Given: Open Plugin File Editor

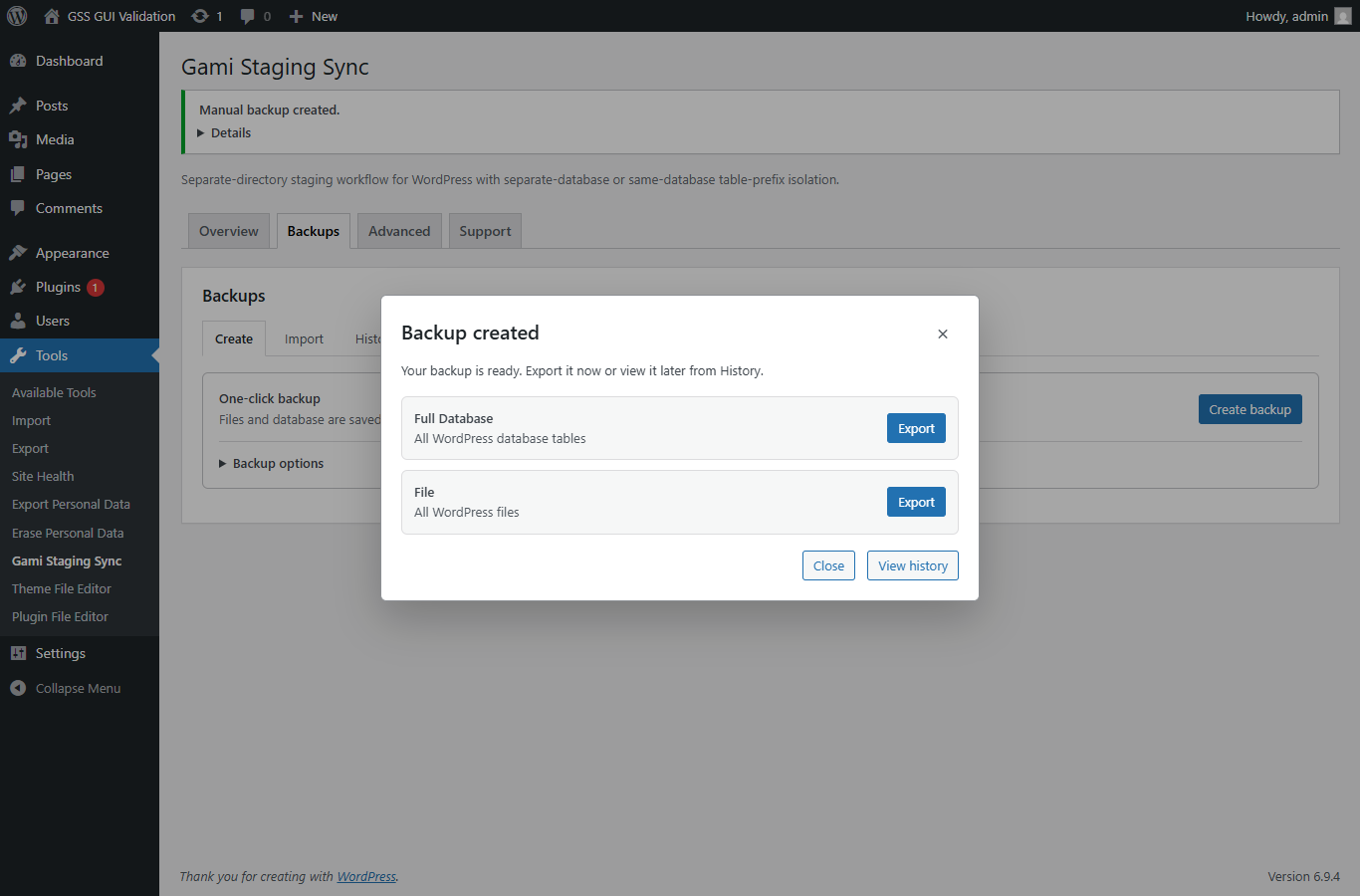Looking at the screenshot, I should (x=60, y=616).
